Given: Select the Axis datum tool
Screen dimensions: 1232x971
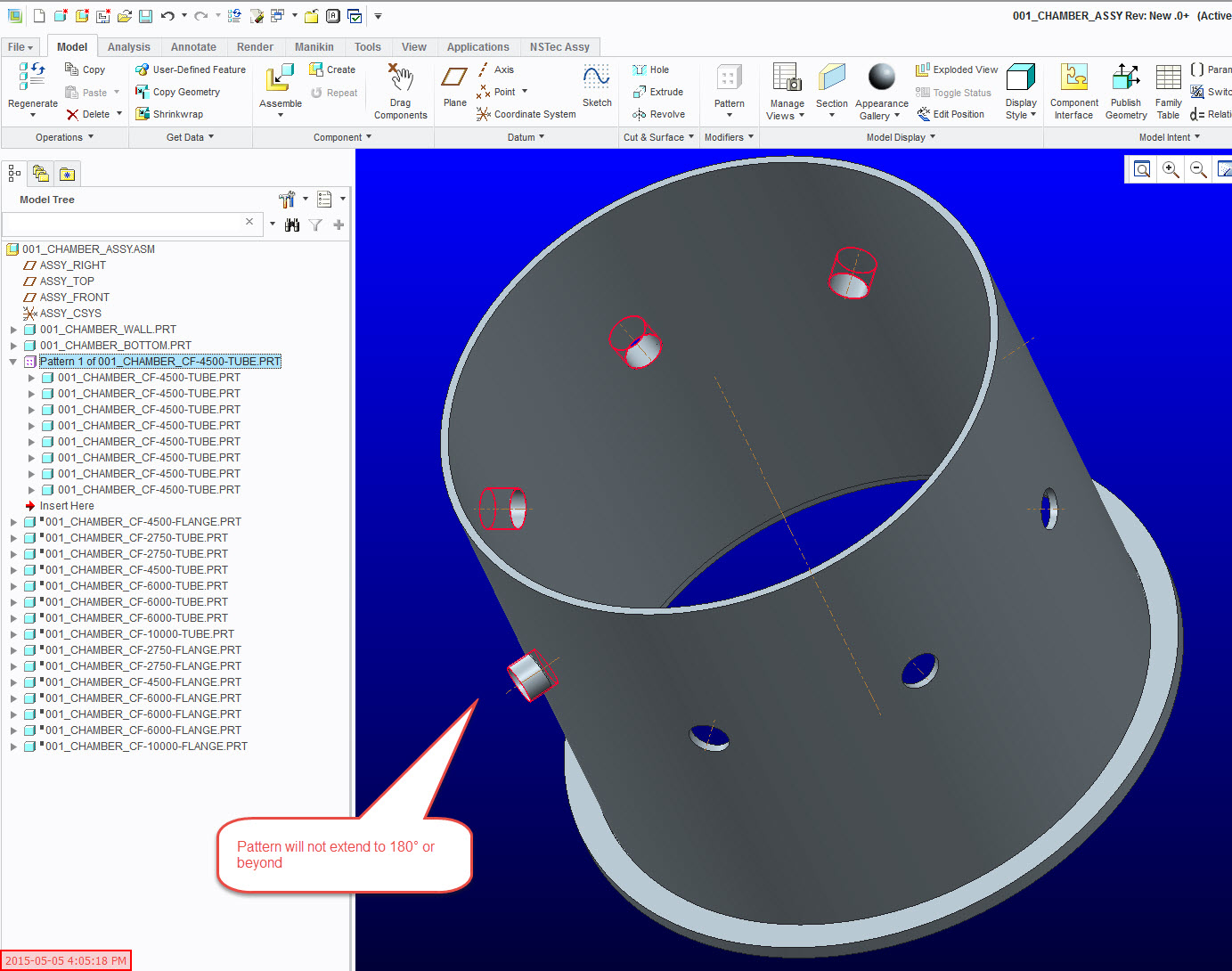Looking at the screenshot, I should click(x=495, y=69).
